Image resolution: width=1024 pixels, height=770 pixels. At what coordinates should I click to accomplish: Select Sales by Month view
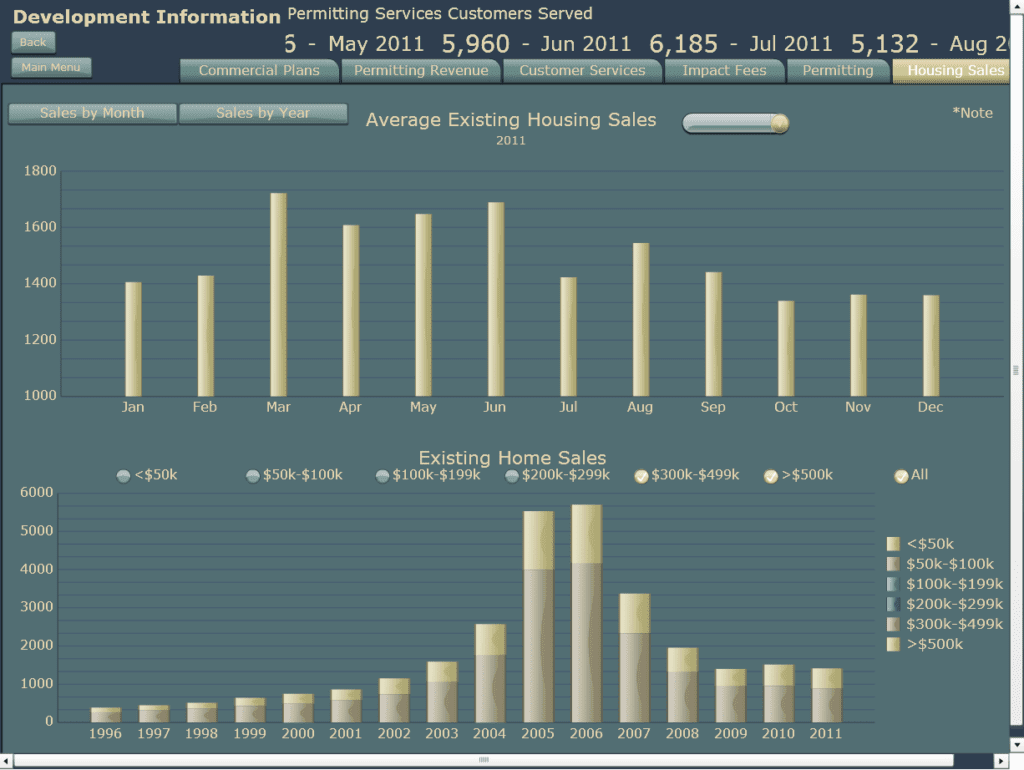pyautogui.click(x=91, y=113)
